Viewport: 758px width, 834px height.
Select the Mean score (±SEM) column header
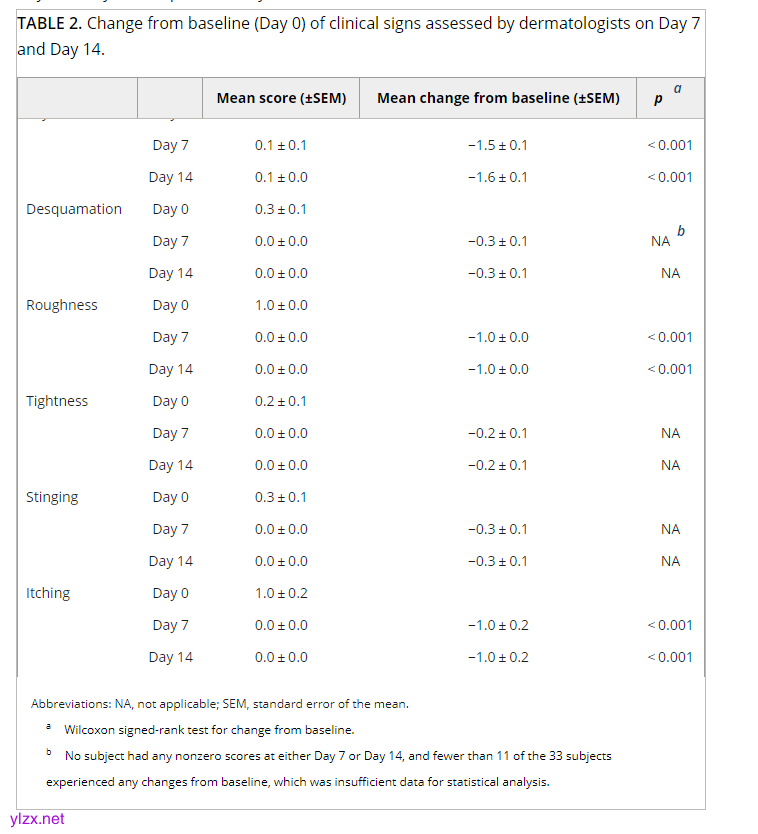pos(281,98)
